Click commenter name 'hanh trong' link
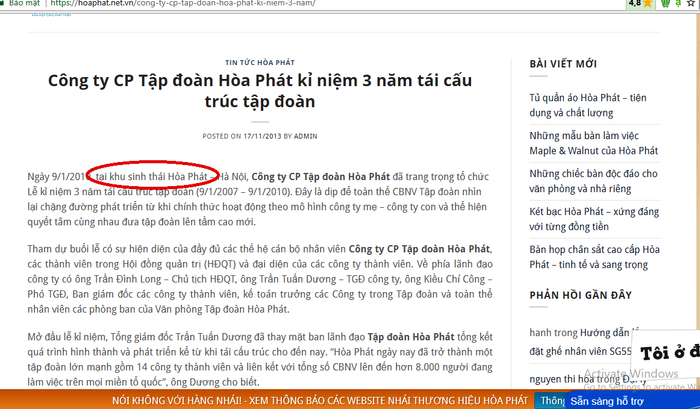Viewport: 700px width, 409px height. click(x=553, y=332)
